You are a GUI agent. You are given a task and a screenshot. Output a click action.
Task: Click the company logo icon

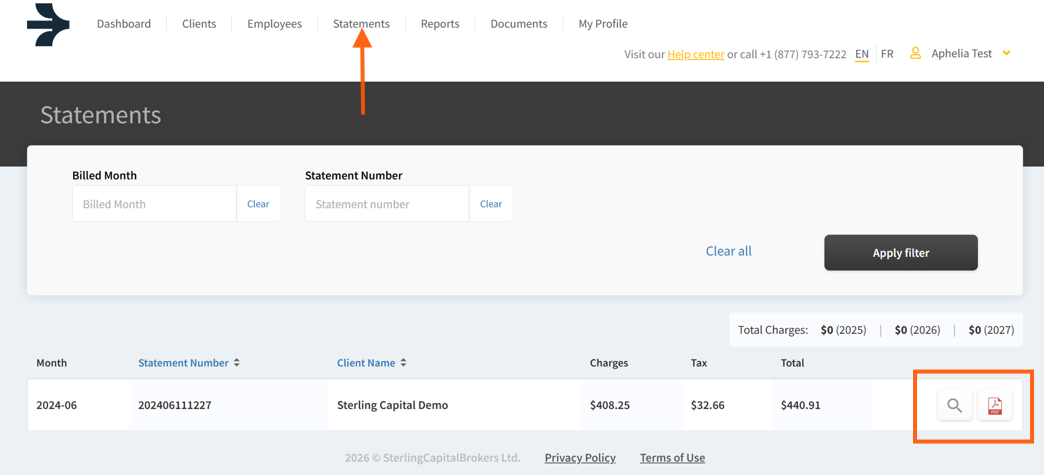pos(48,25)
